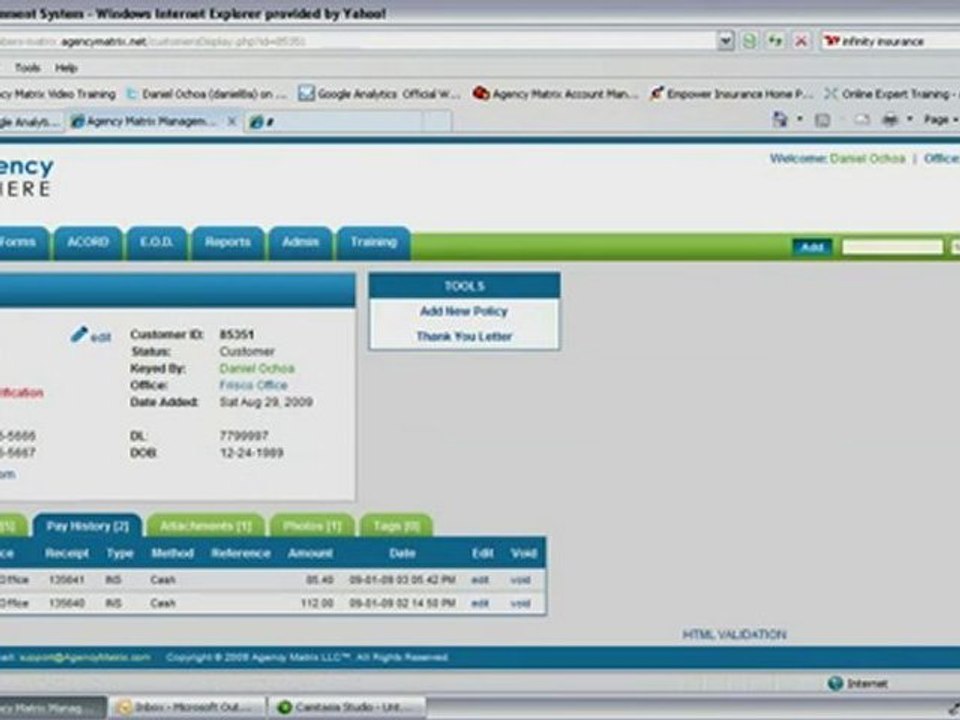Select the Photos [1] tab

[x=312, y=526]
